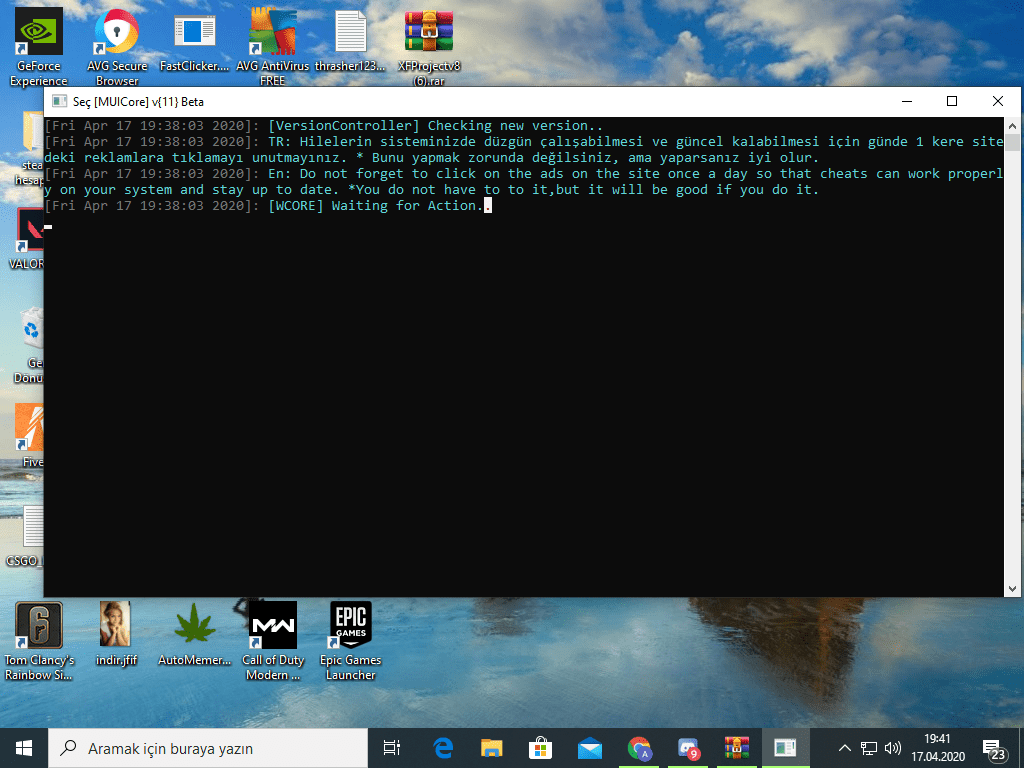
Task: Show hidden system tray icons
Action: click(844, 748)
